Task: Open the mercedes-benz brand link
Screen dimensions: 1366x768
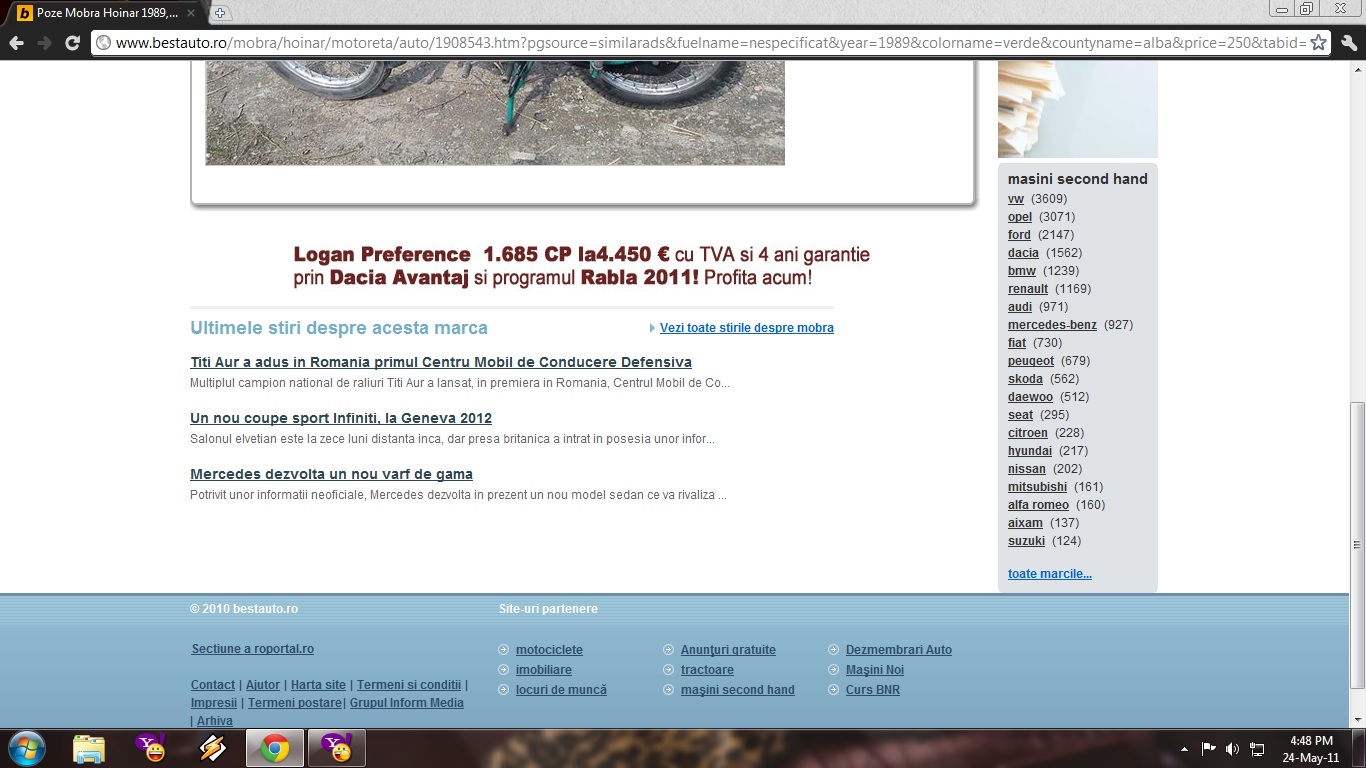Action: click(x=1052, y=325)
